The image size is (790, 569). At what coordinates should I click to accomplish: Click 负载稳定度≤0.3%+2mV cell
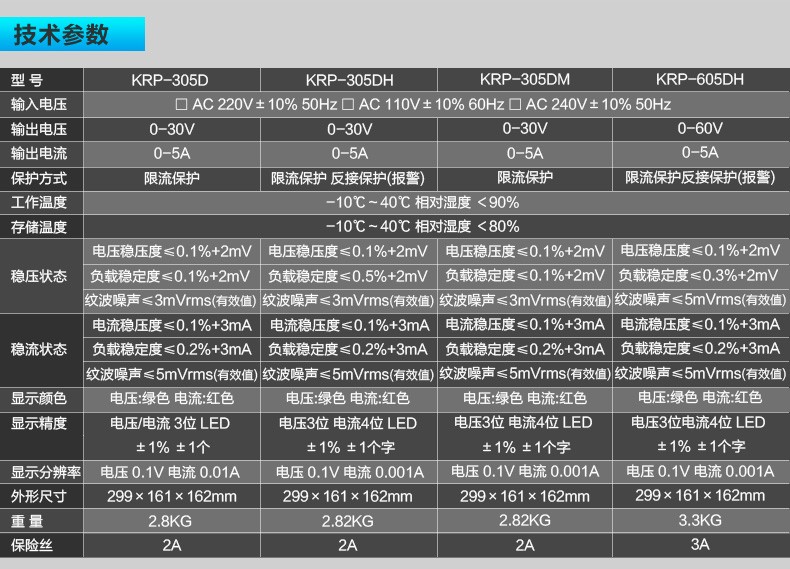700,276
